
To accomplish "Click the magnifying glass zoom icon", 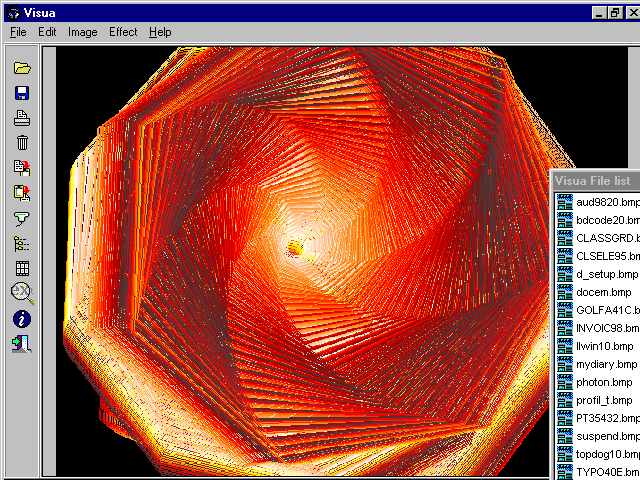I will [22, 293].
